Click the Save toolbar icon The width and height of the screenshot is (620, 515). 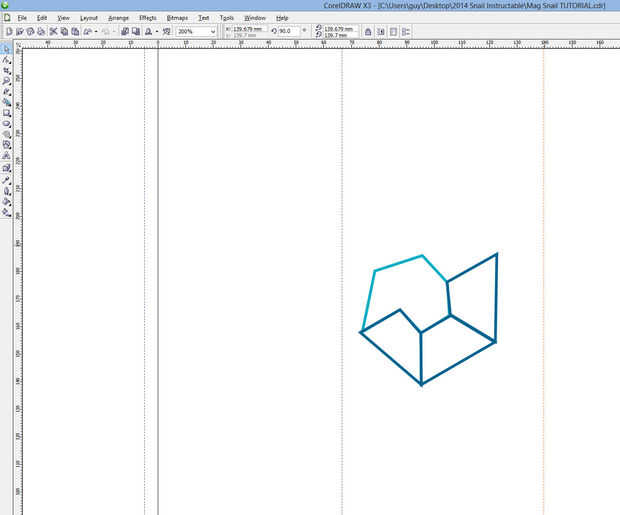[30, 31]
